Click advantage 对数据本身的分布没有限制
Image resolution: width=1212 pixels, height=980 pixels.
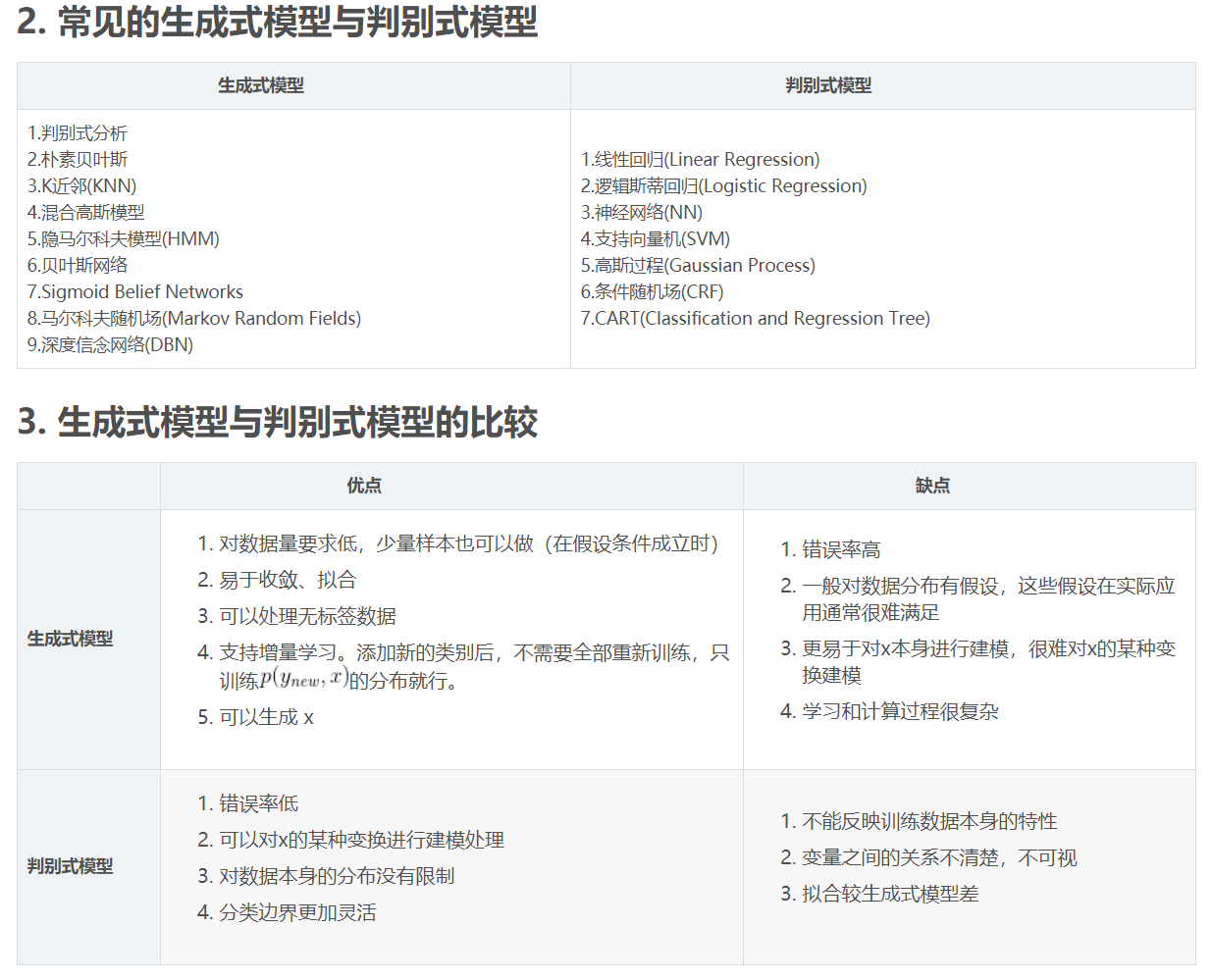pyautogui.click(x=337, y=876)
